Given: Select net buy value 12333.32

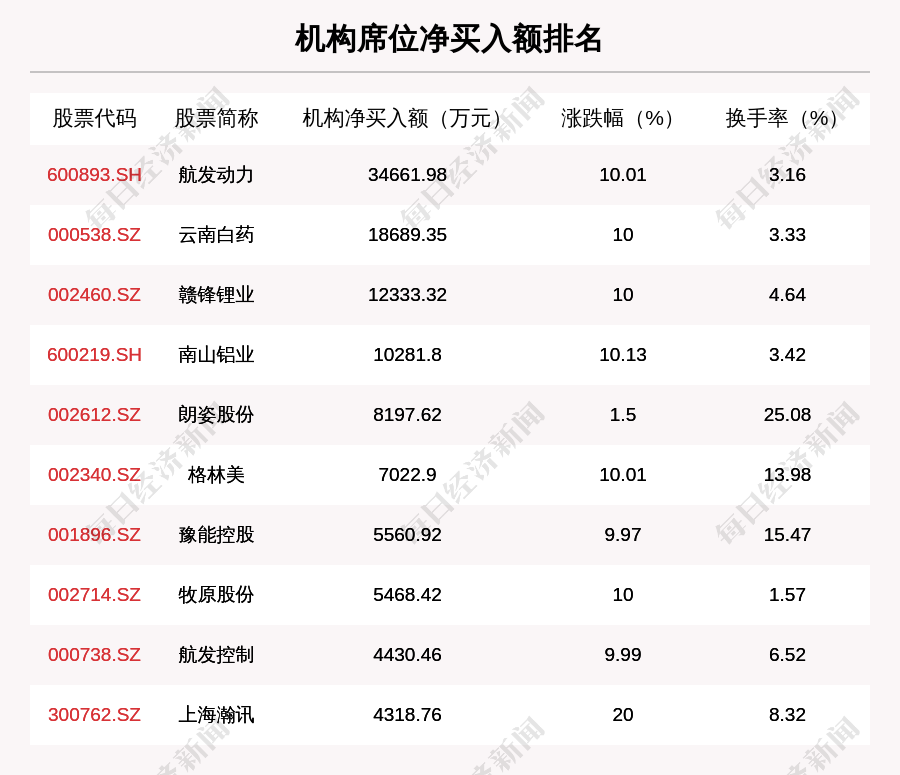Looking at the screenshot, I should (407, 295).
